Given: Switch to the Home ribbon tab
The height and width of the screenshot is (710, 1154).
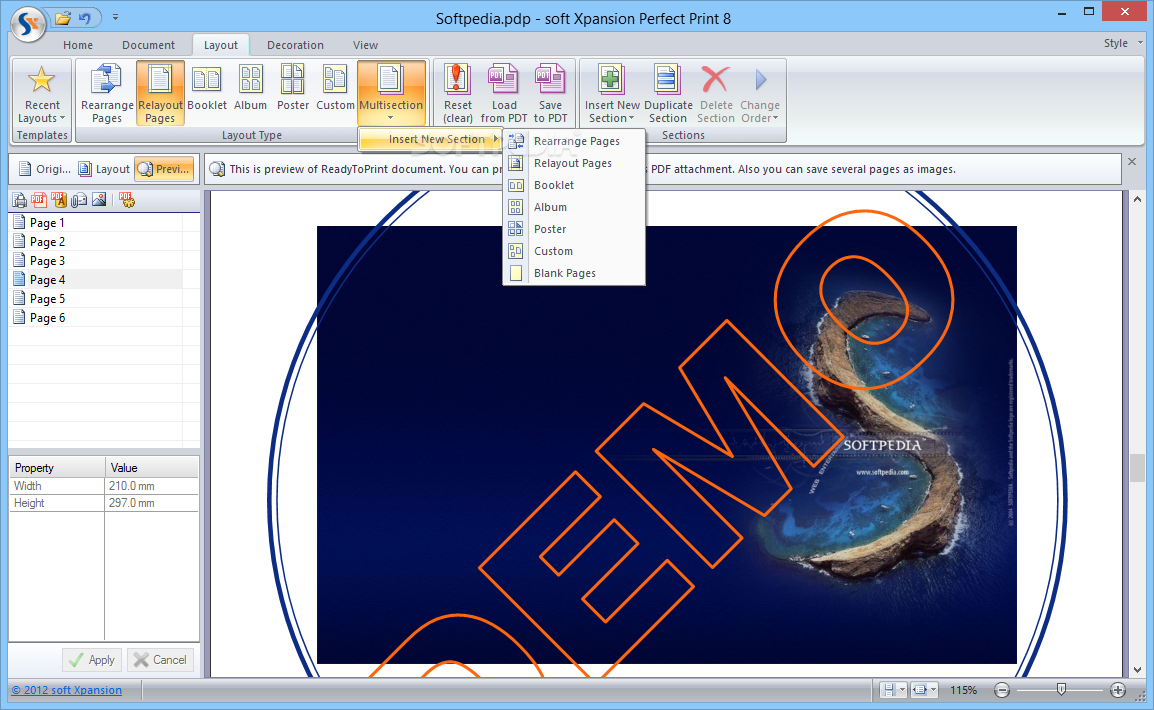Looking at the screenshot, I should click(x=78, y=45).
